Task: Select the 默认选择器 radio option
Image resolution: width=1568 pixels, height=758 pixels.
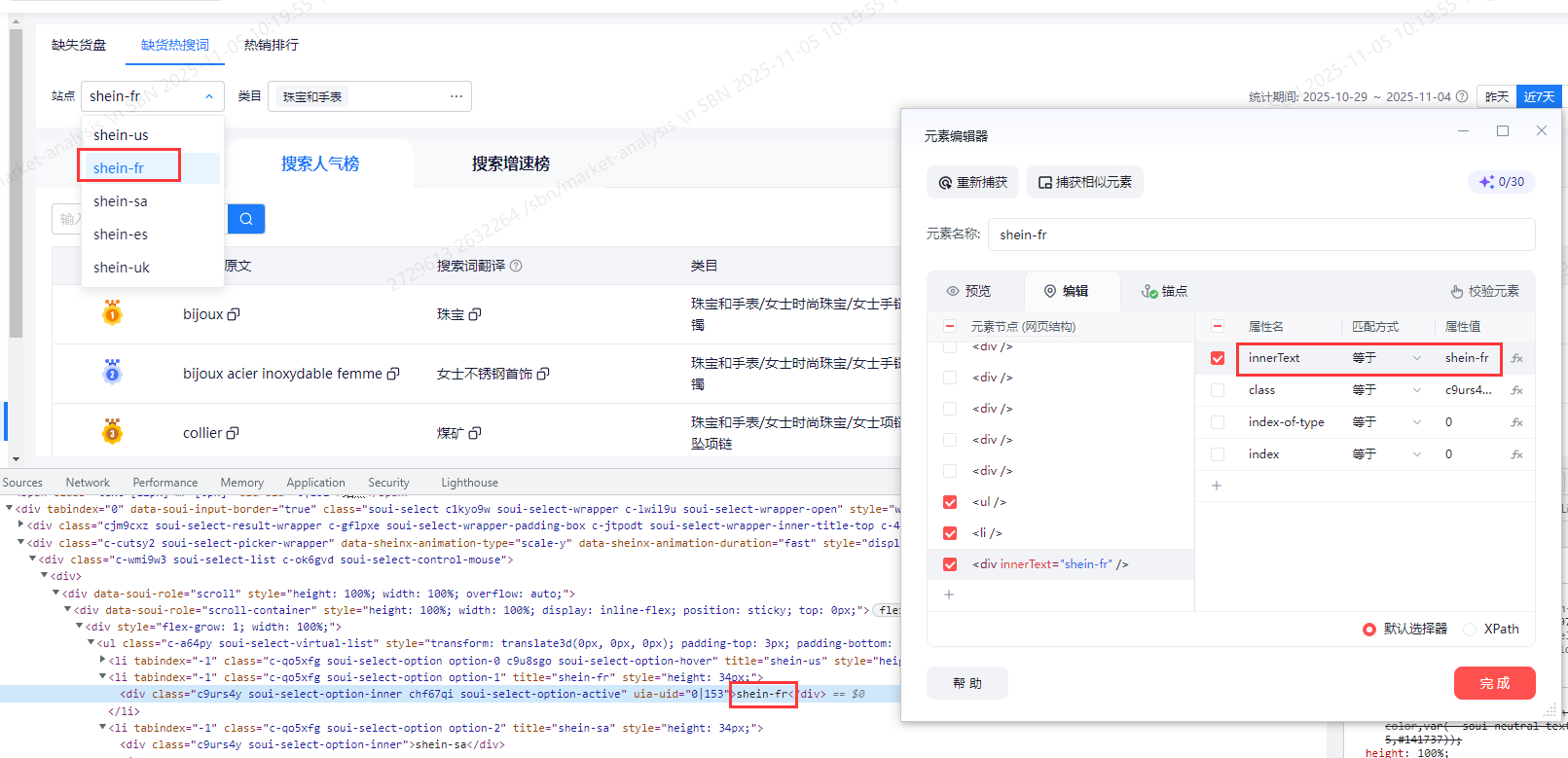Action: [1369, 630]
